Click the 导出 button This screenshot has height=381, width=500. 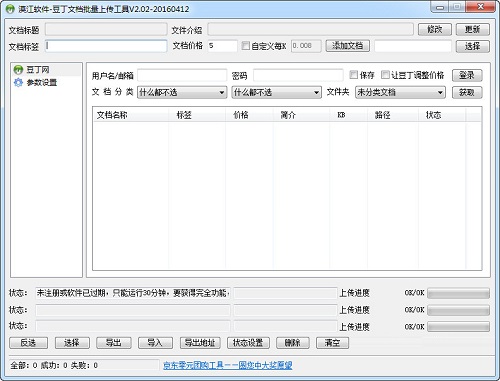[114, 343]
